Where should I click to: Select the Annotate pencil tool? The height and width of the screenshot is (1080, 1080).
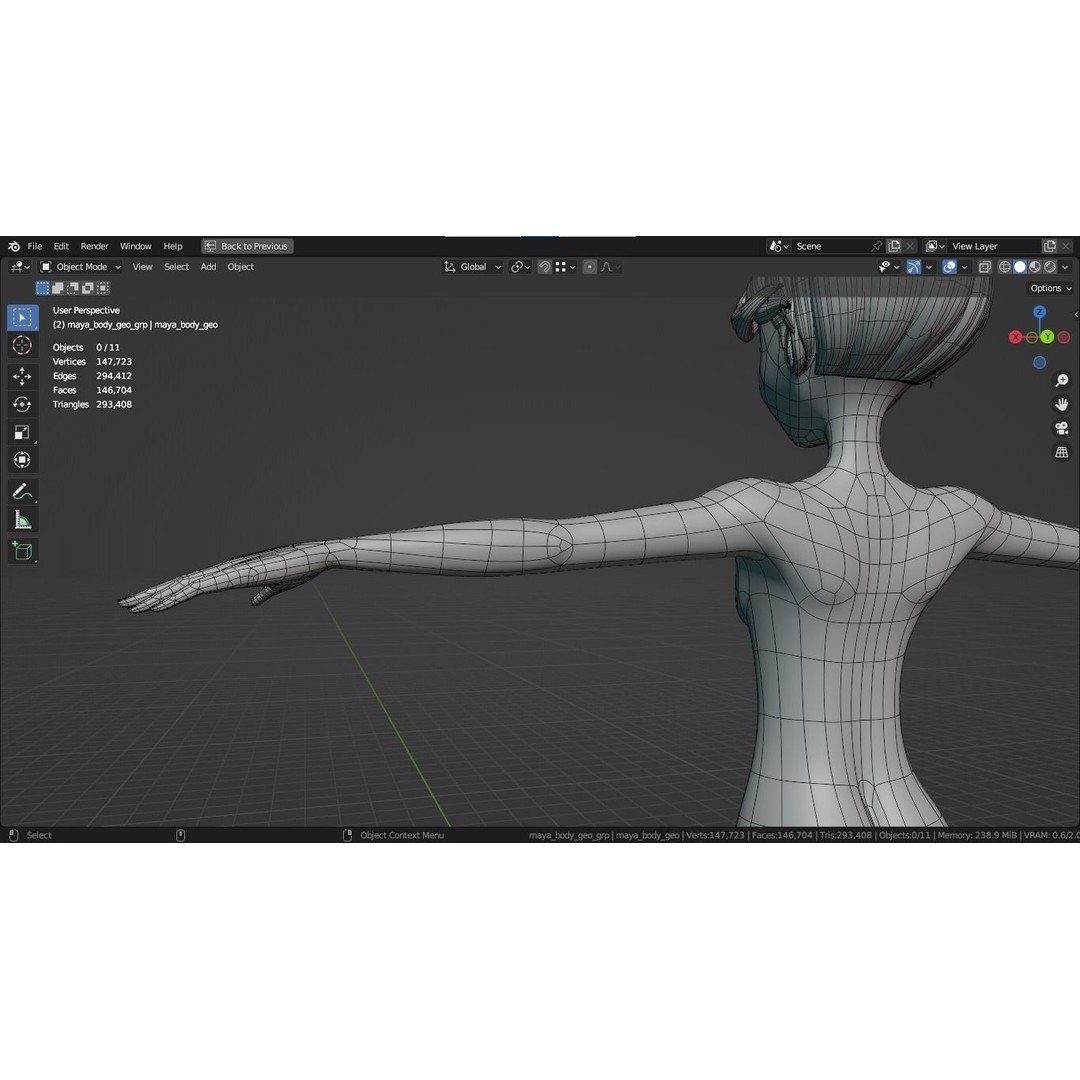point(22,492)
